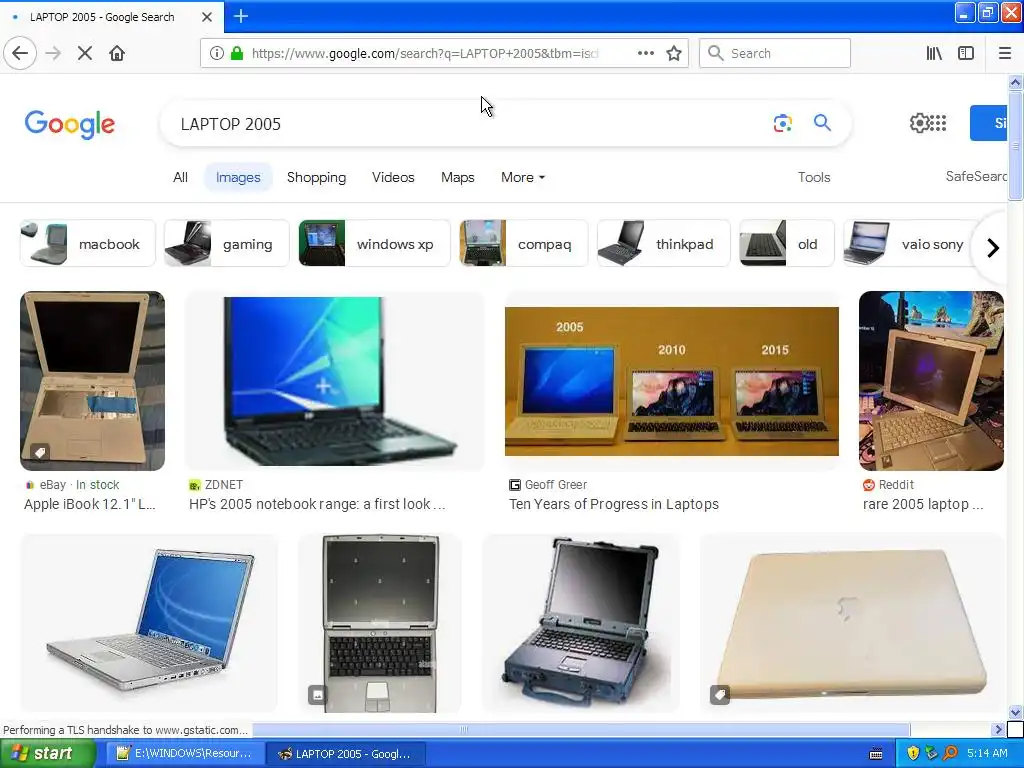1024x768 pixels.
Task: Click the blue Sign in button
Action: pos(989,123)
